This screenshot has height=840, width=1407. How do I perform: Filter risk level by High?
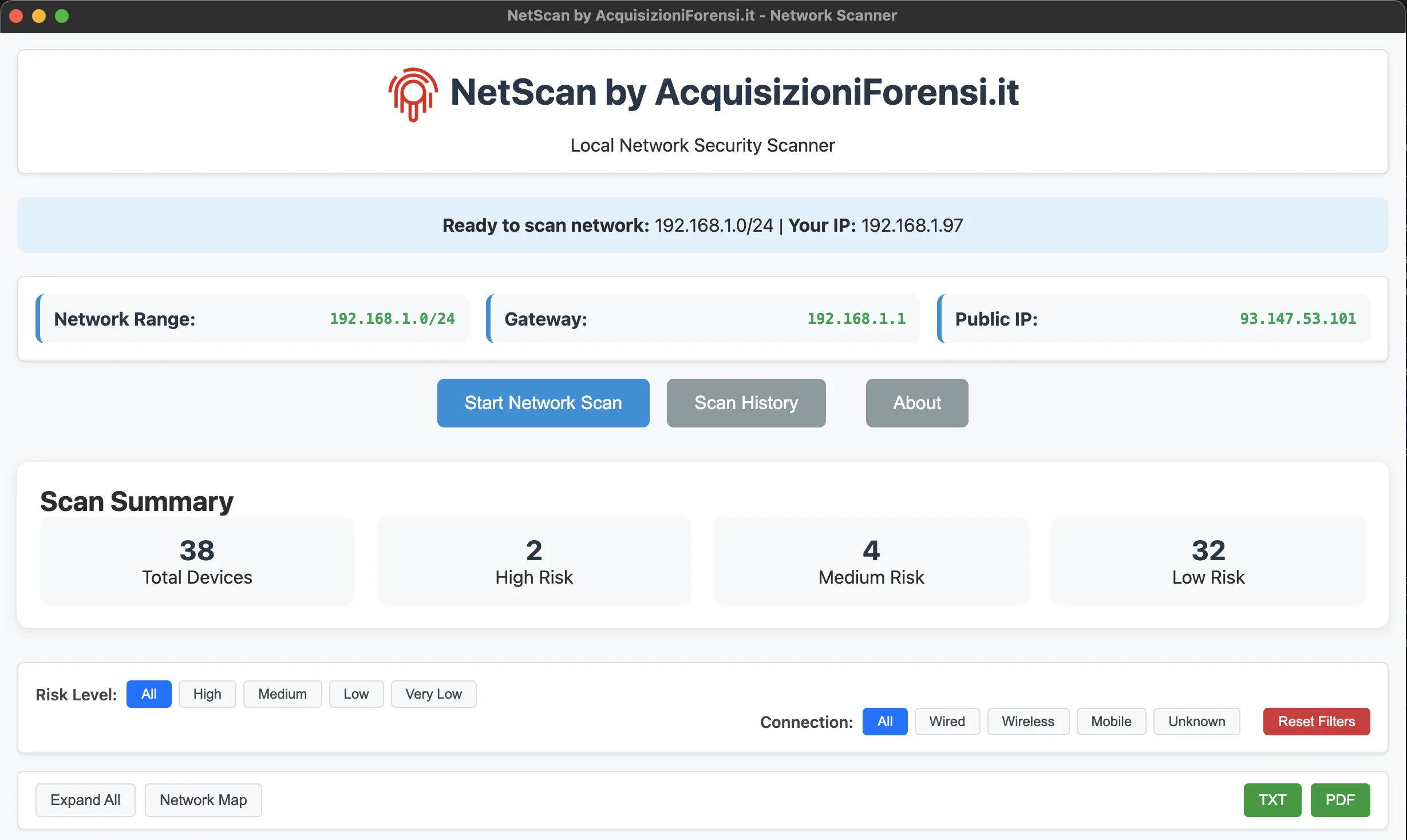[x=207, y=694]
